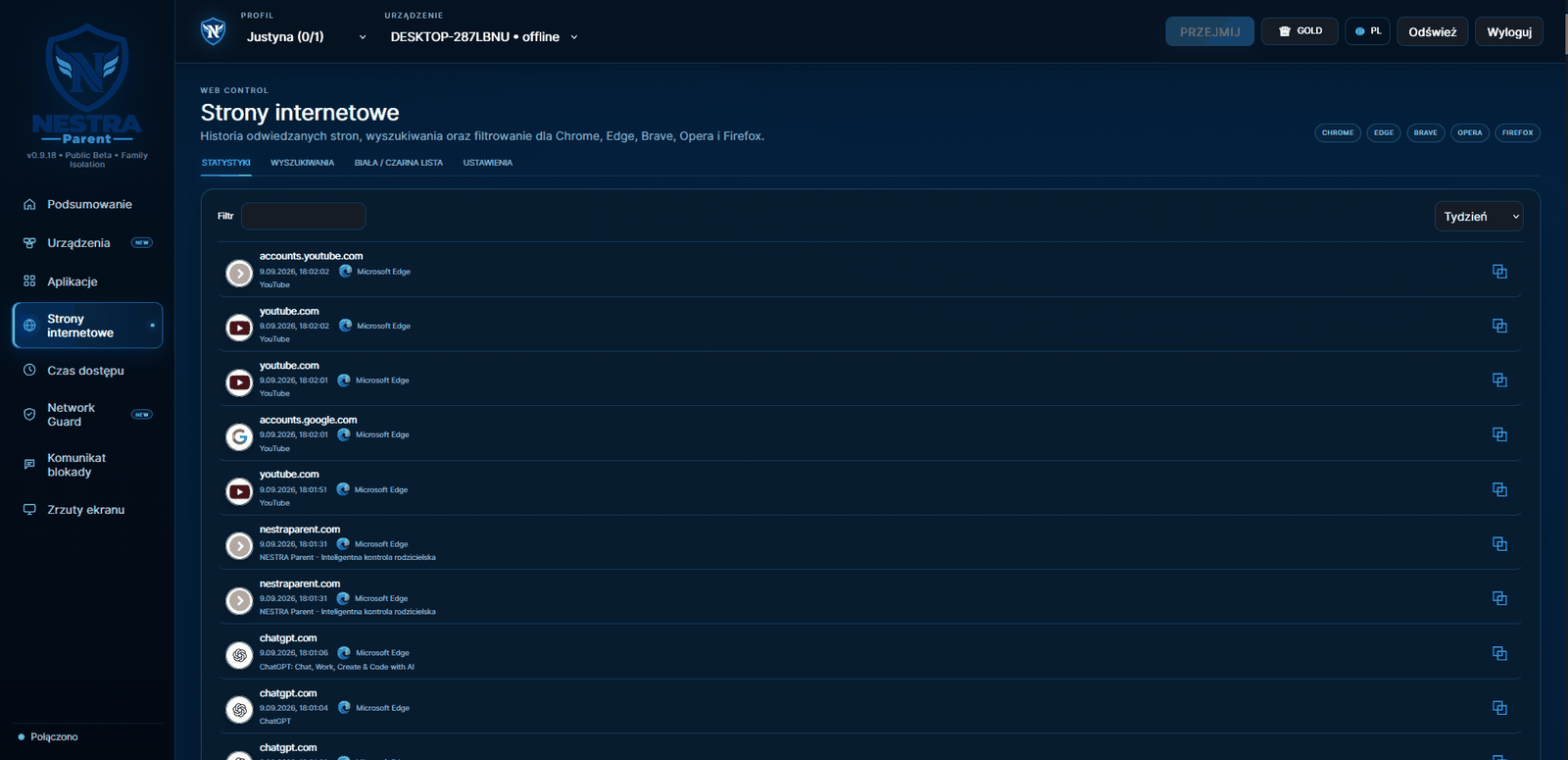The width and height of the screenshot is (1568, 760).
Task: Switch to the WYSZUKIWANIA tab
Action: coord(303,163)
